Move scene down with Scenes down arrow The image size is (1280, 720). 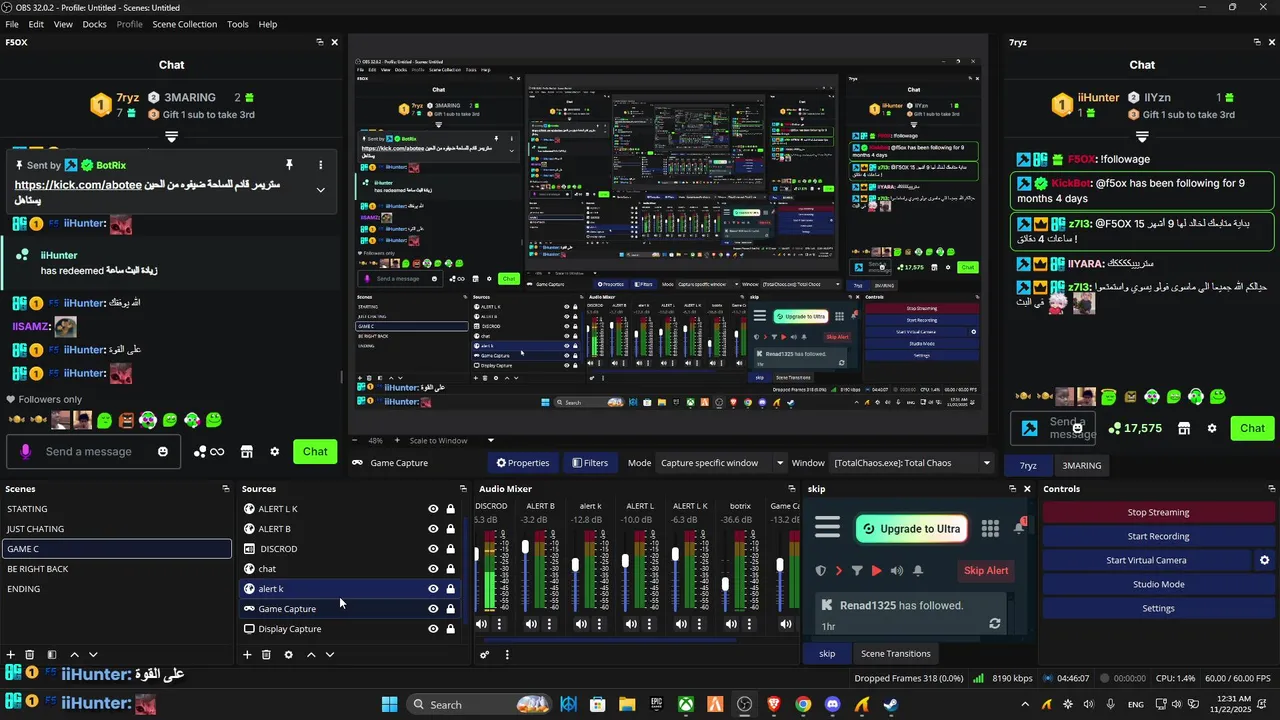pyautogui.click(x=93, y=655)
